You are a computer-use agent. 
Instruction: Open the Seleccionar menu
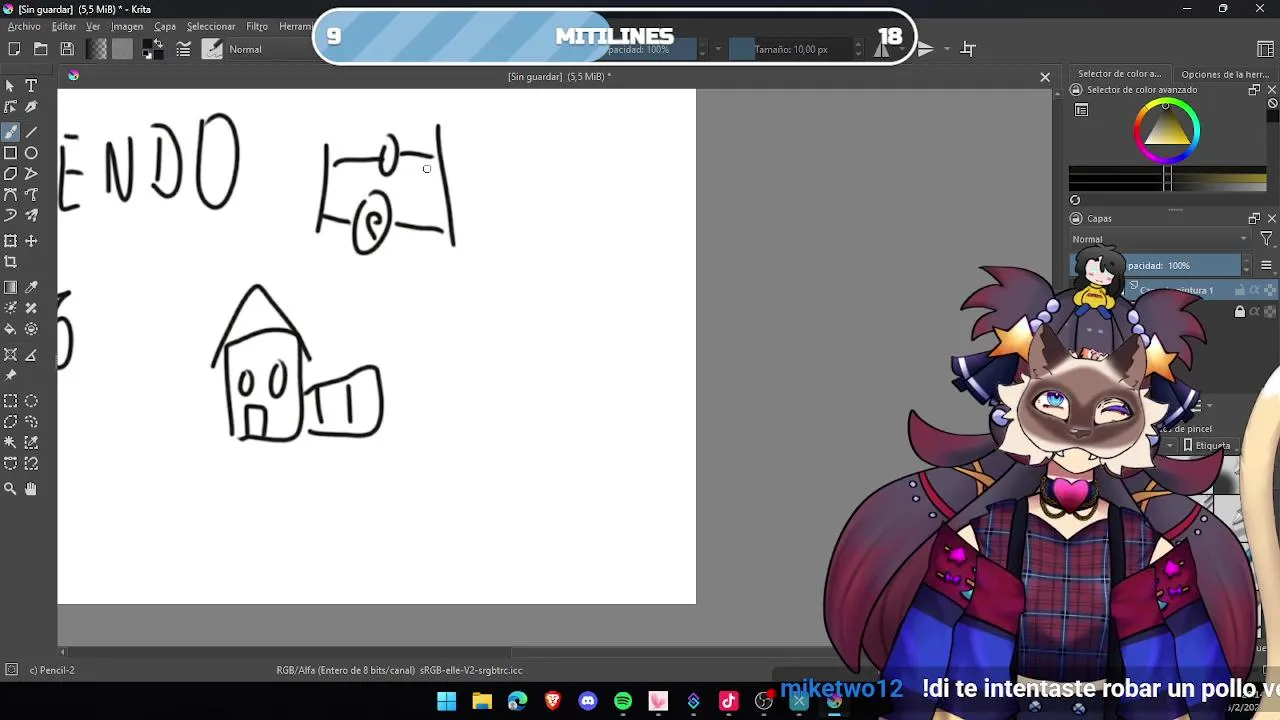211,27
